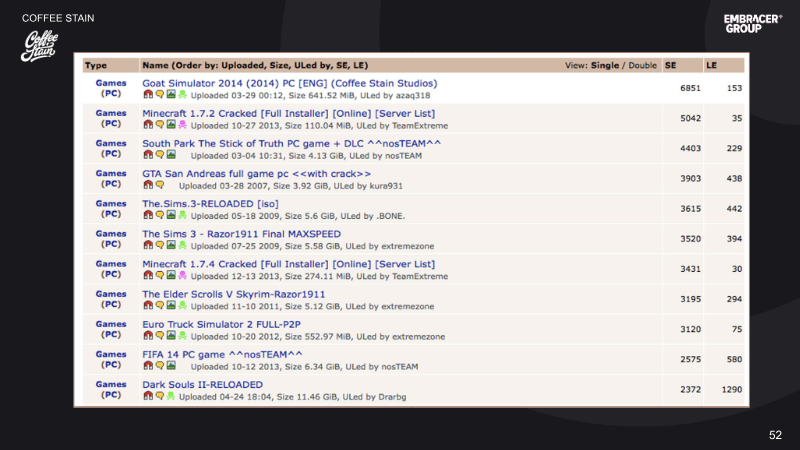Click slide page number 52

point(775,435)
